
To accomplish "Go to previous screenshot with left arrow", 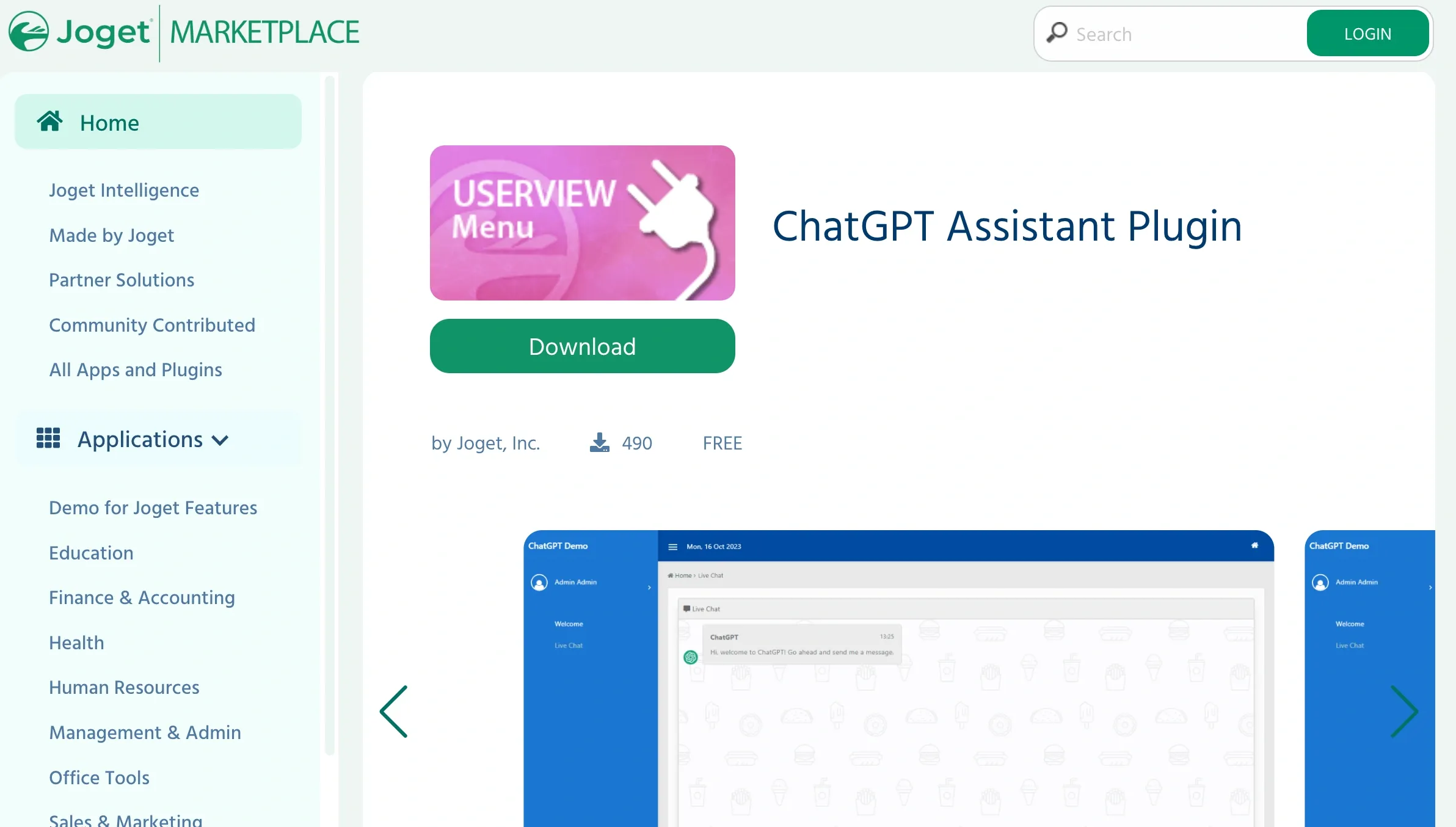I will pyautogui.click(x=394, y=711).
